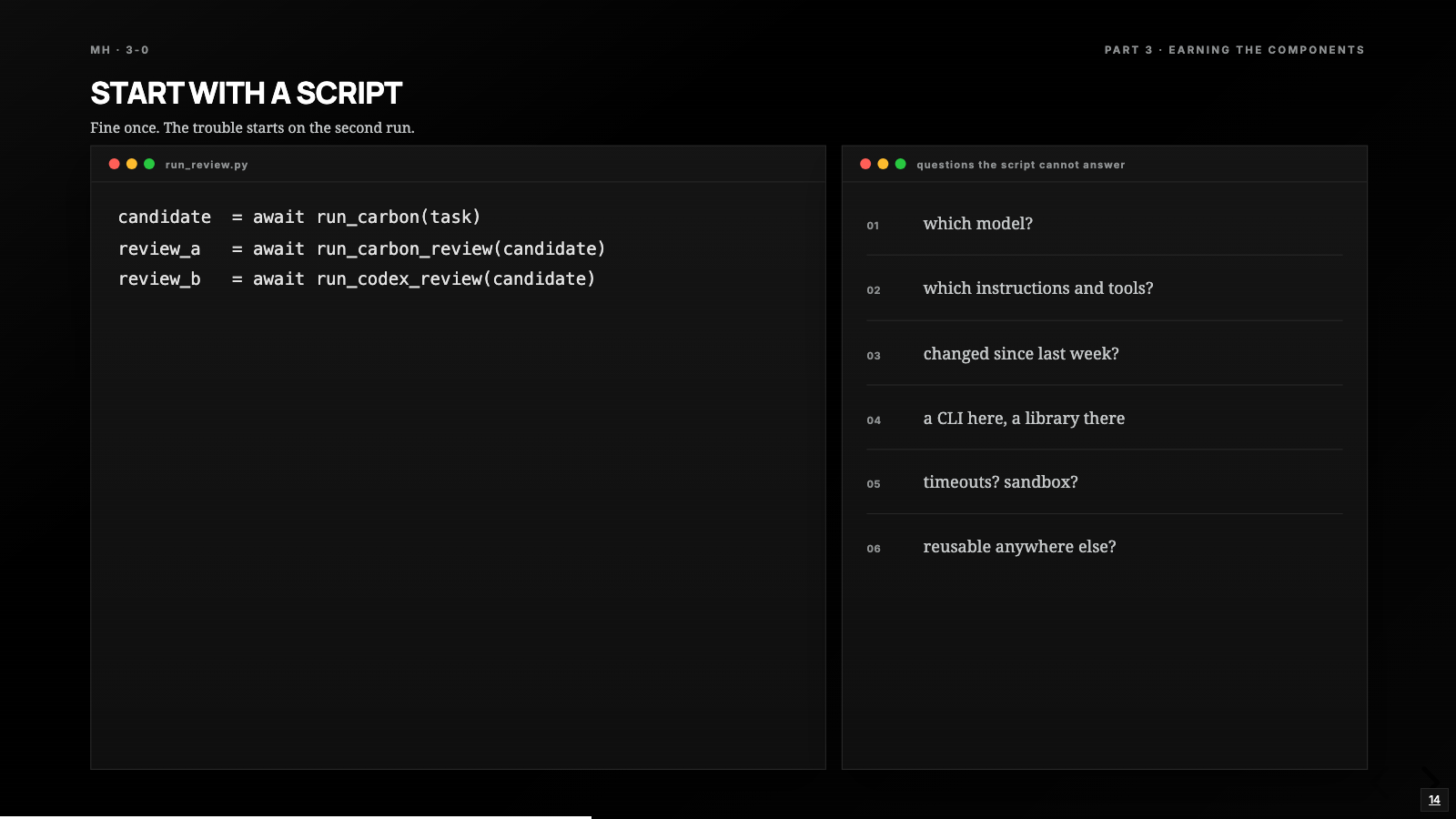Click 'which instructions and tools?' row
This screenshot has width=1456, height=819.
tap(1104, 288)
